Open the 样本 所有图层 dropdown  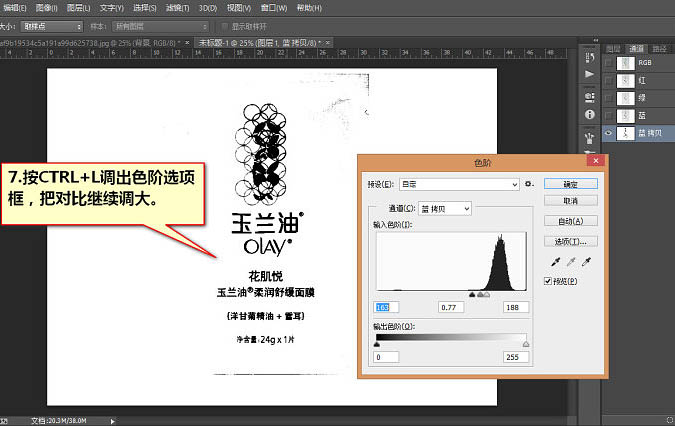161,27
